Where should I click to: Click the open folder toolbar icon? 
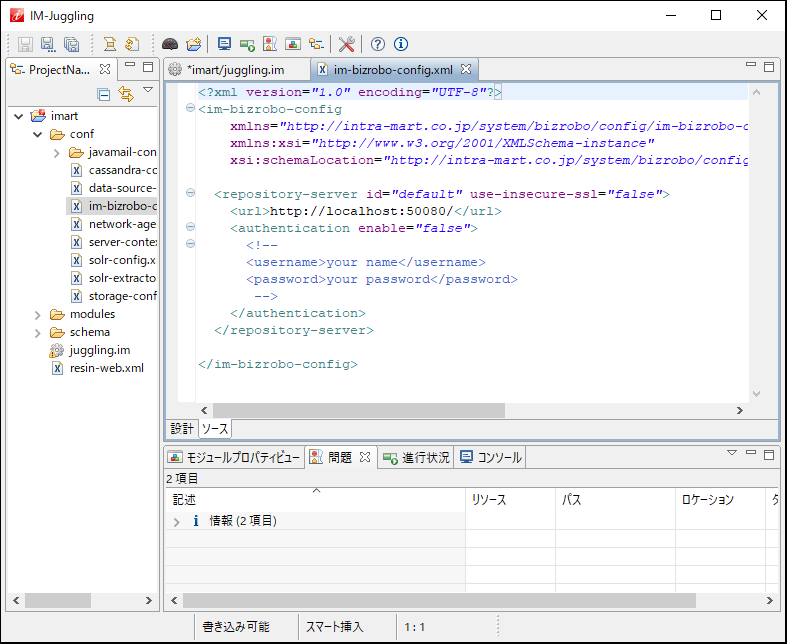tap(194, 44)
